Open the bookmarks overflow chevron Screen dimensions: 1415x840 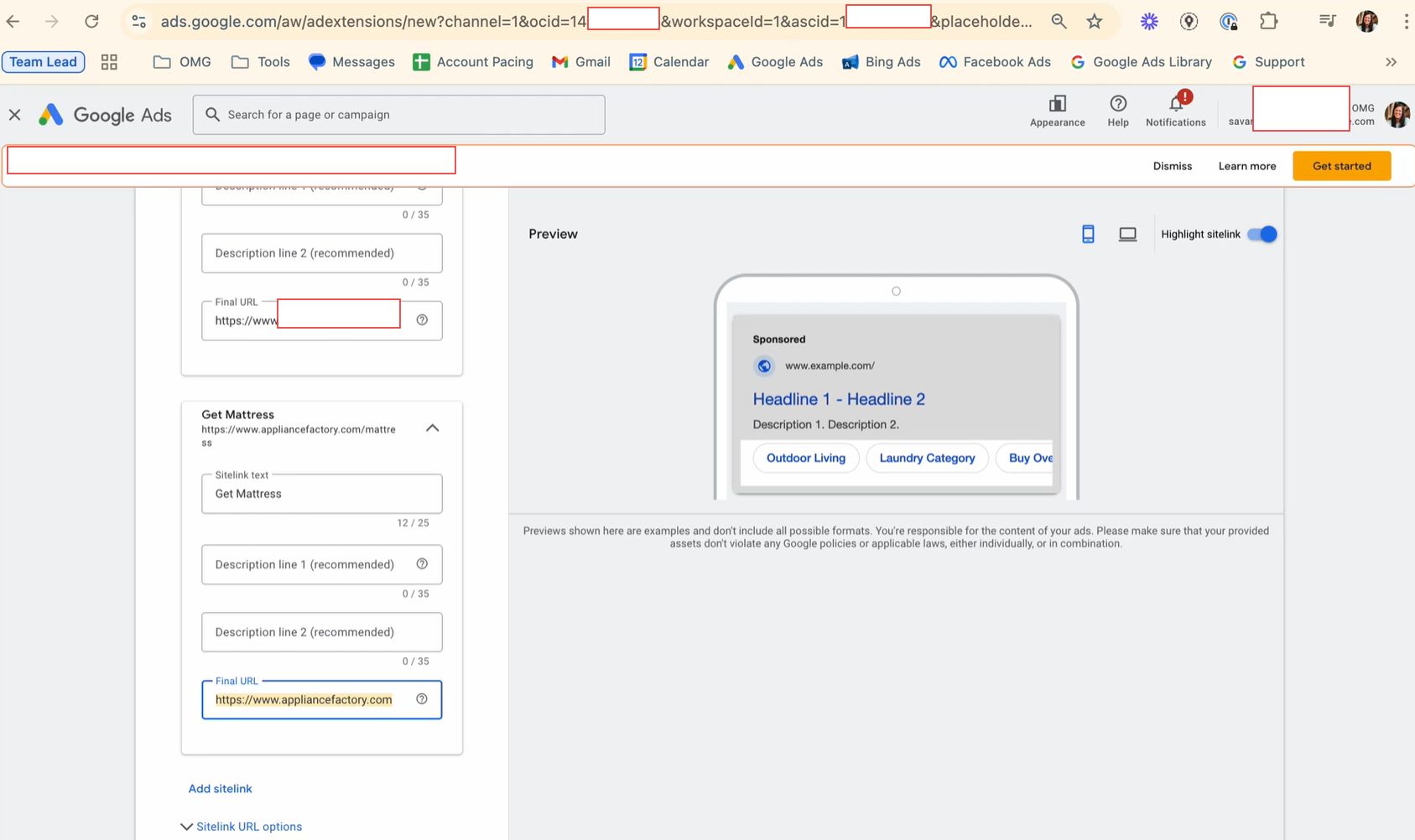click(1391, 61)
